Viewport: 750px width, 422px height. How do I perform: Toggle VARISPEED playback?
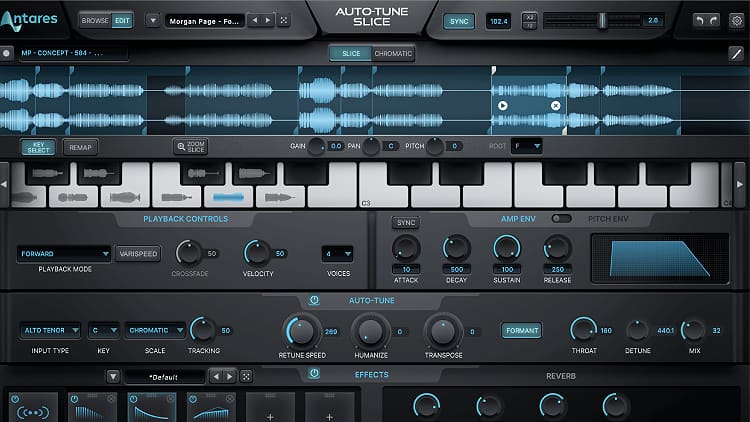138,254
